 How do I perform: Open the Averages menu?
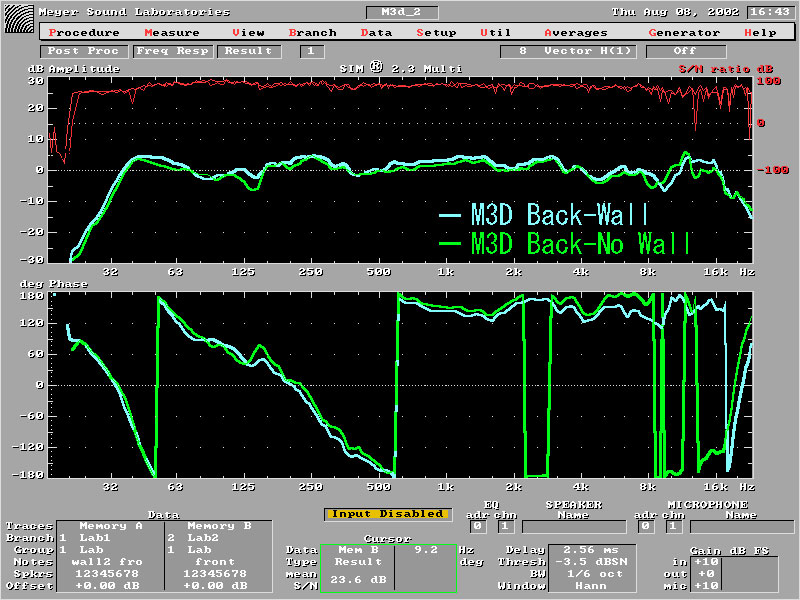pos(576,33)
